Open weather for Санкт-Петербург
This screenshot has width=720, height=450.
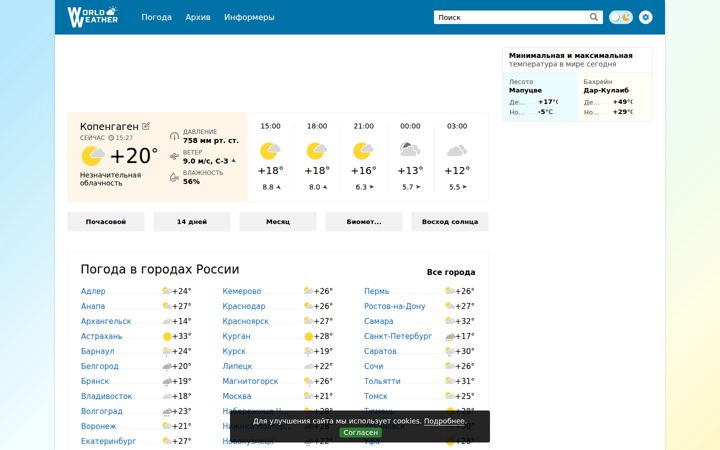click(x=398, y=336)
